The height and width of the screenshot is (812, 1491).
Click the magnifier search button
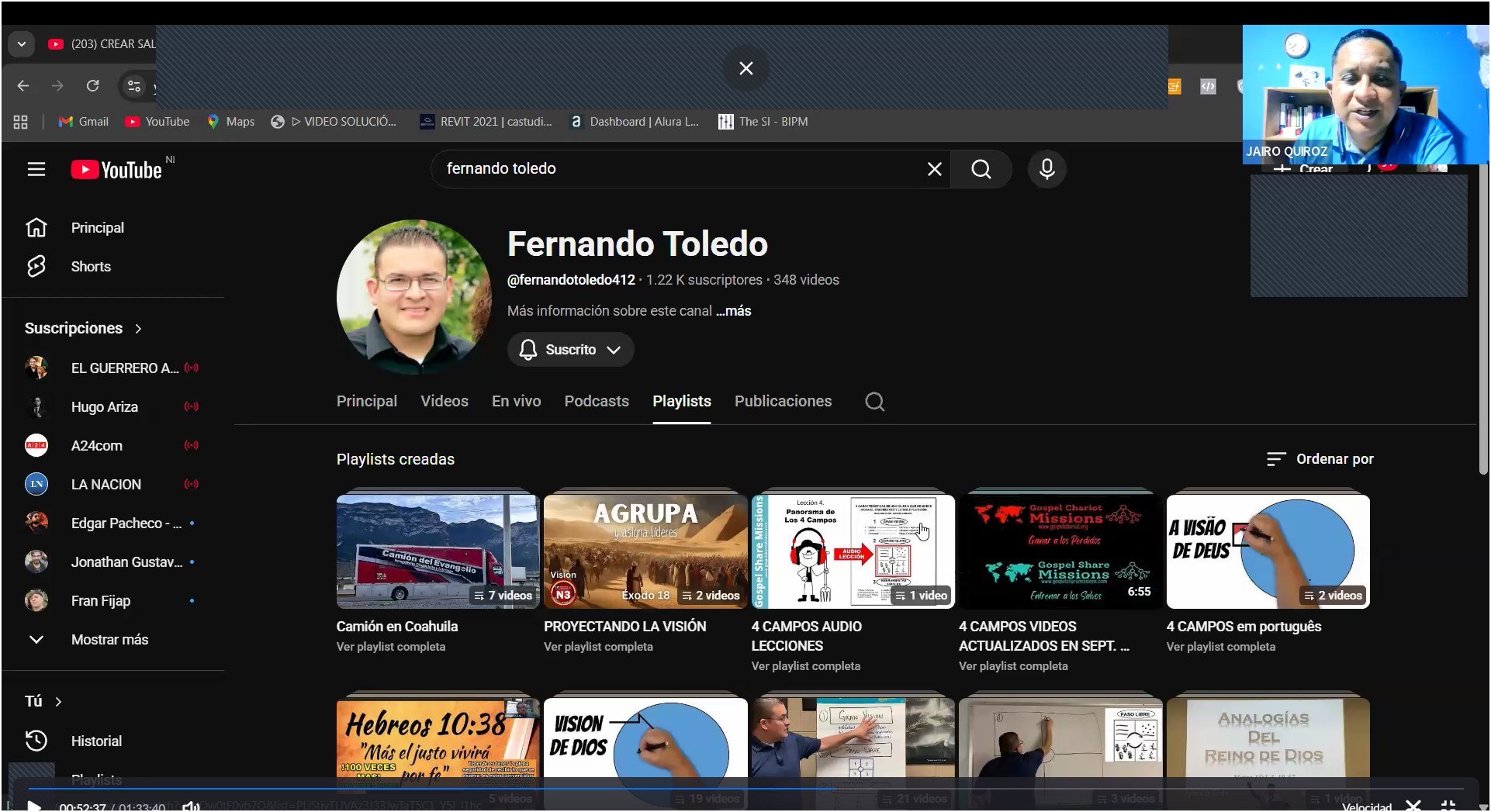click(x=981, y=169)
